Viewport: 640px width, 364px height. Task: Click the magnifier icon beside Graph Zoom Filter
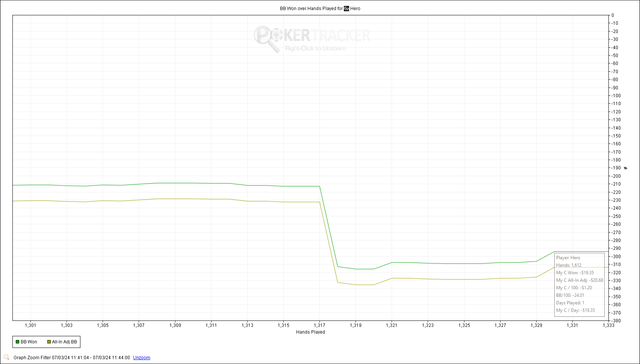(x=7, y=357)
